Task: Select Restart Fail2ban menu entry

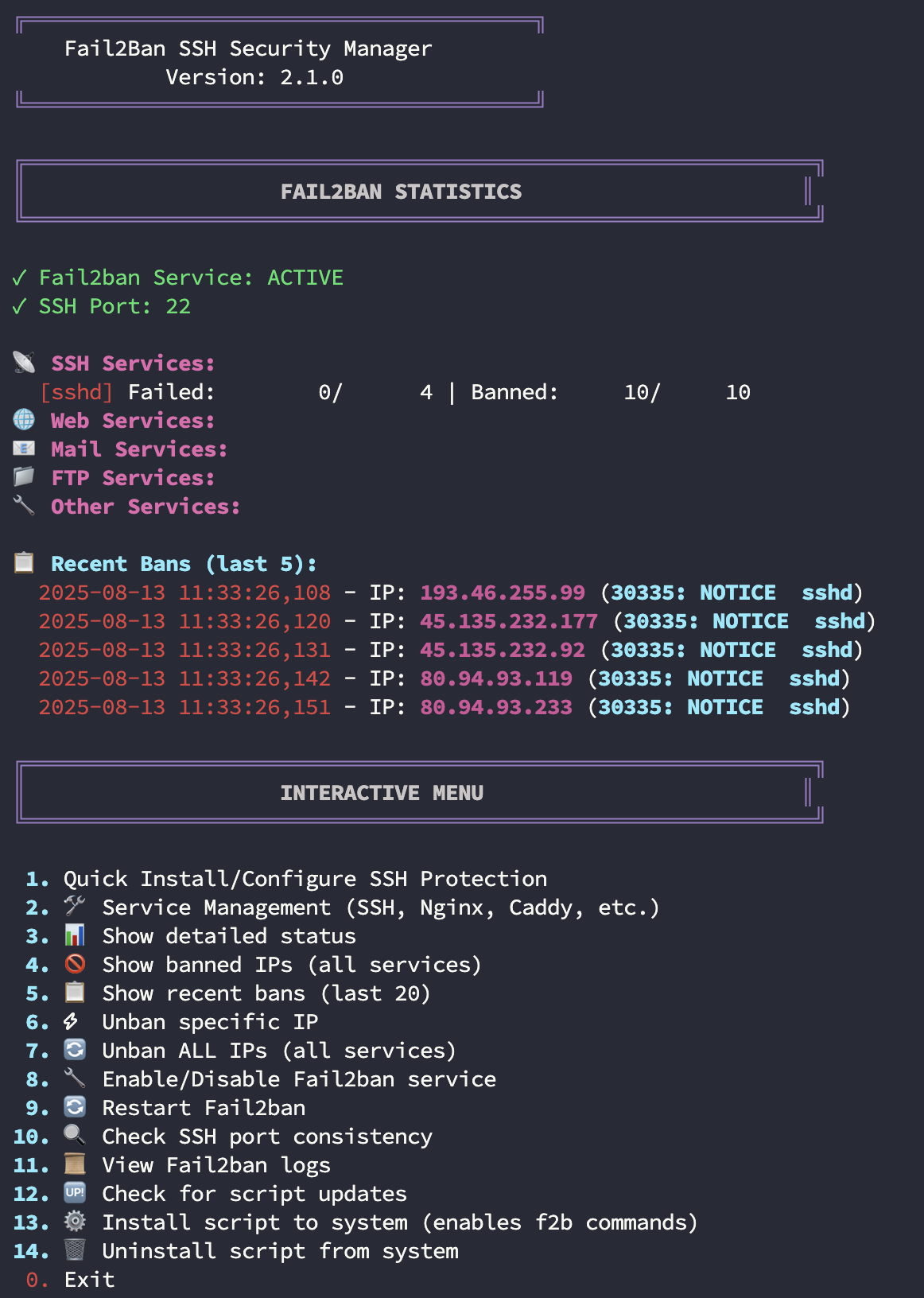Action: pyautogui.click(x=204, y=1108)
